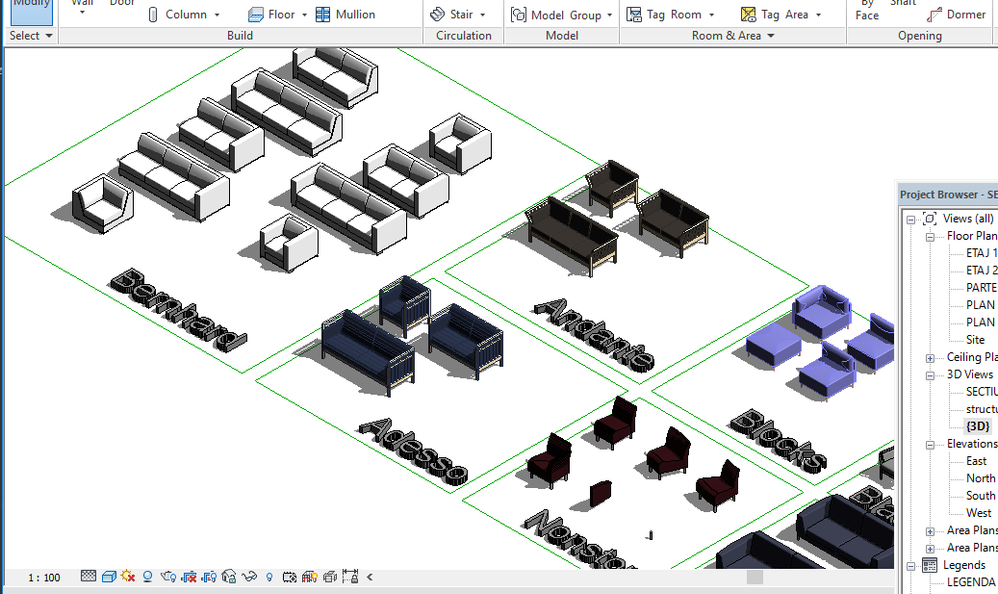Open the Visual Style cube icon
Viewport: 998px width, 594px height.
pyautogui.click(x=109, y=576)
